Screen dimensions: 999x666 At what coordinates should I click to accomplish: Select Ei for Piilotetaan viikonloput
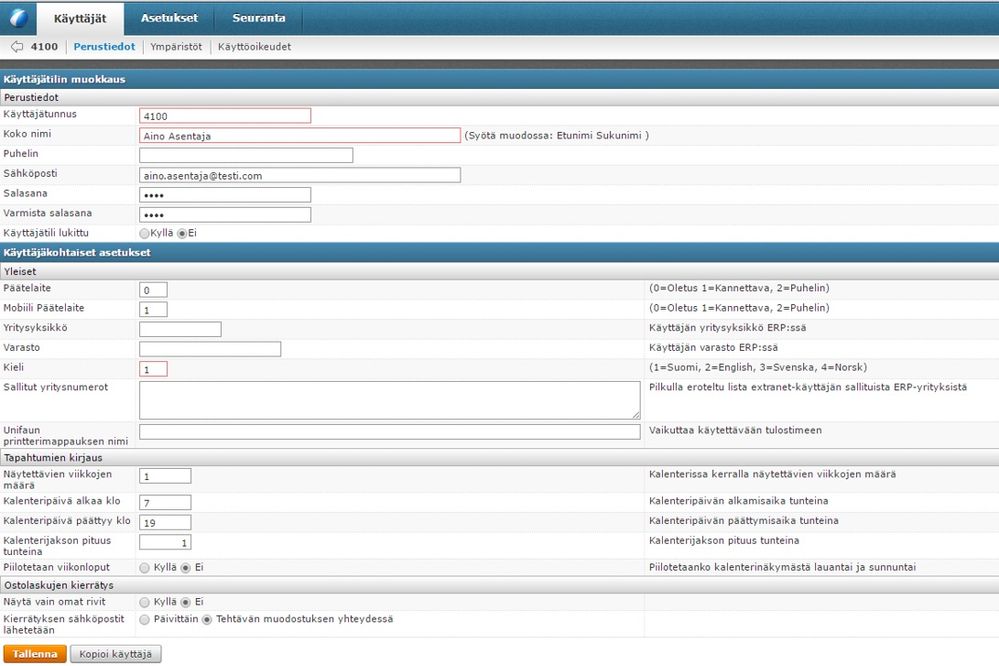[x=186, y=567]
